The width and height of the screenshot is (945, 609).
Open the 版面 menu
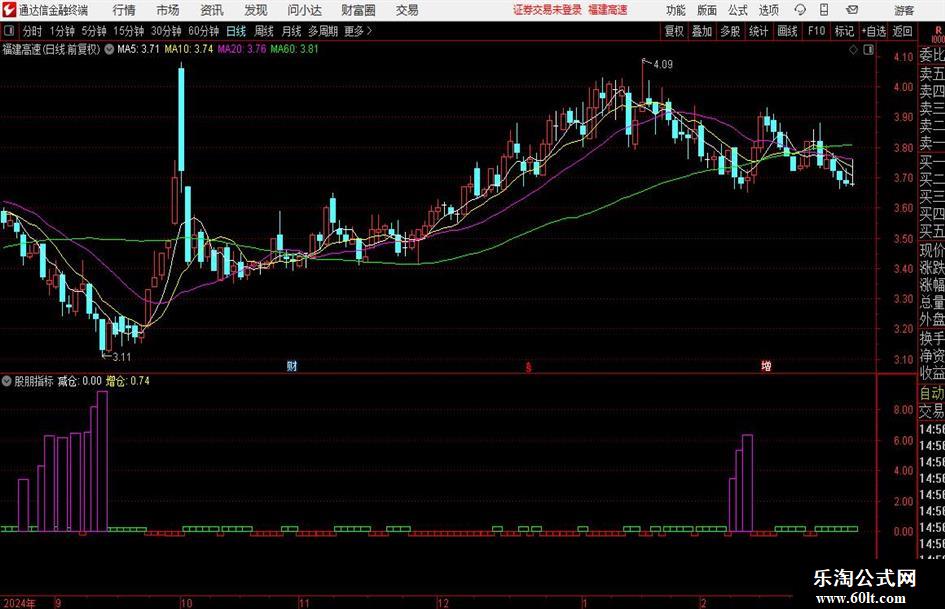point(706,10)
